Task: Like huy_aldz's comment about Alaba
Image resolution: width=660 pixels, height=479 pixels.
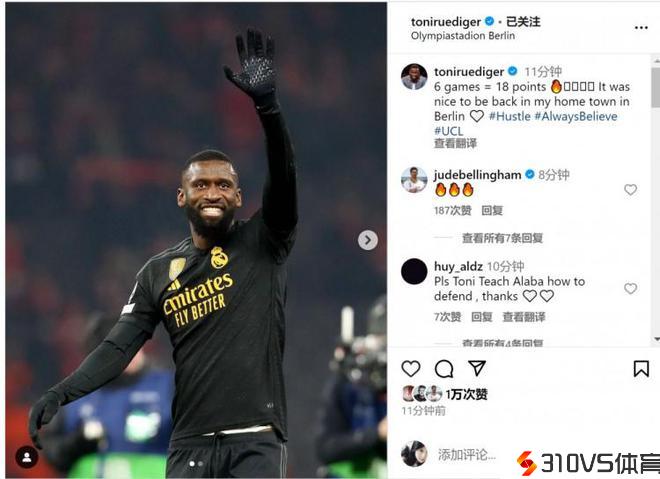Action: point(630,288)
